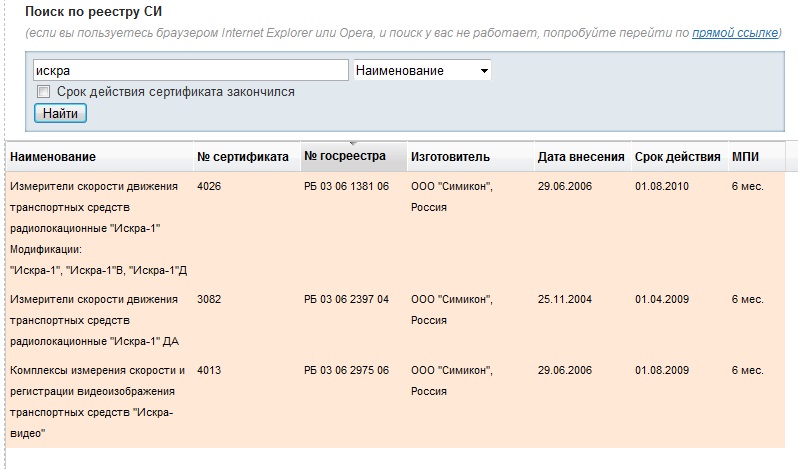This screenshot has height=469, width=798.
Task: Sort table by "Срок действия" column header
Action: (677, 157)
